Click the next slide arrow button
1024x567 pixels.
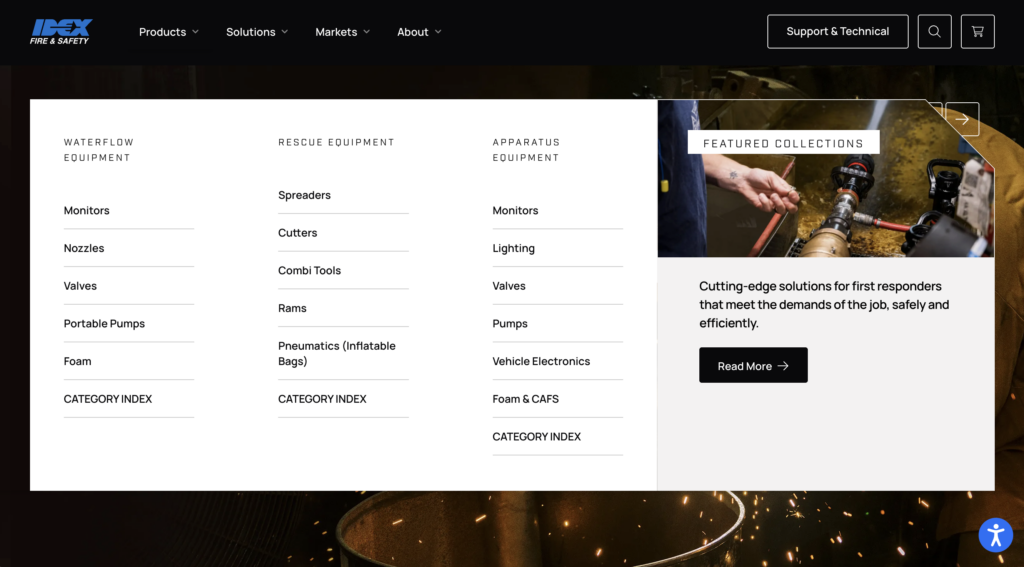coord(962,119)
